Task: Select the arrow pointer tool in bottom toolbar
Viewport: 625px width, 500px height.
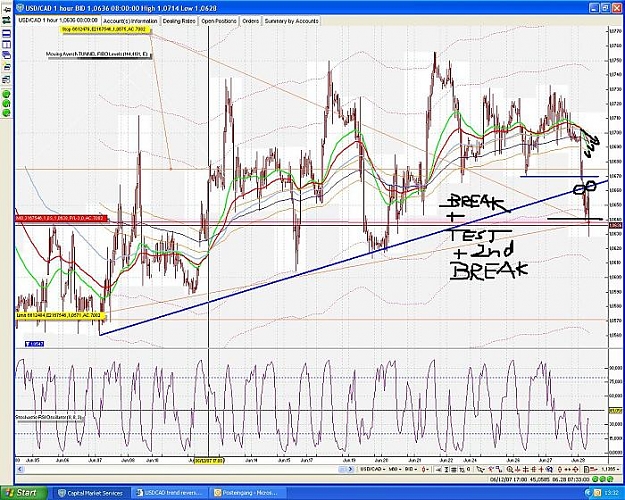Action: (x=480, y=469)
